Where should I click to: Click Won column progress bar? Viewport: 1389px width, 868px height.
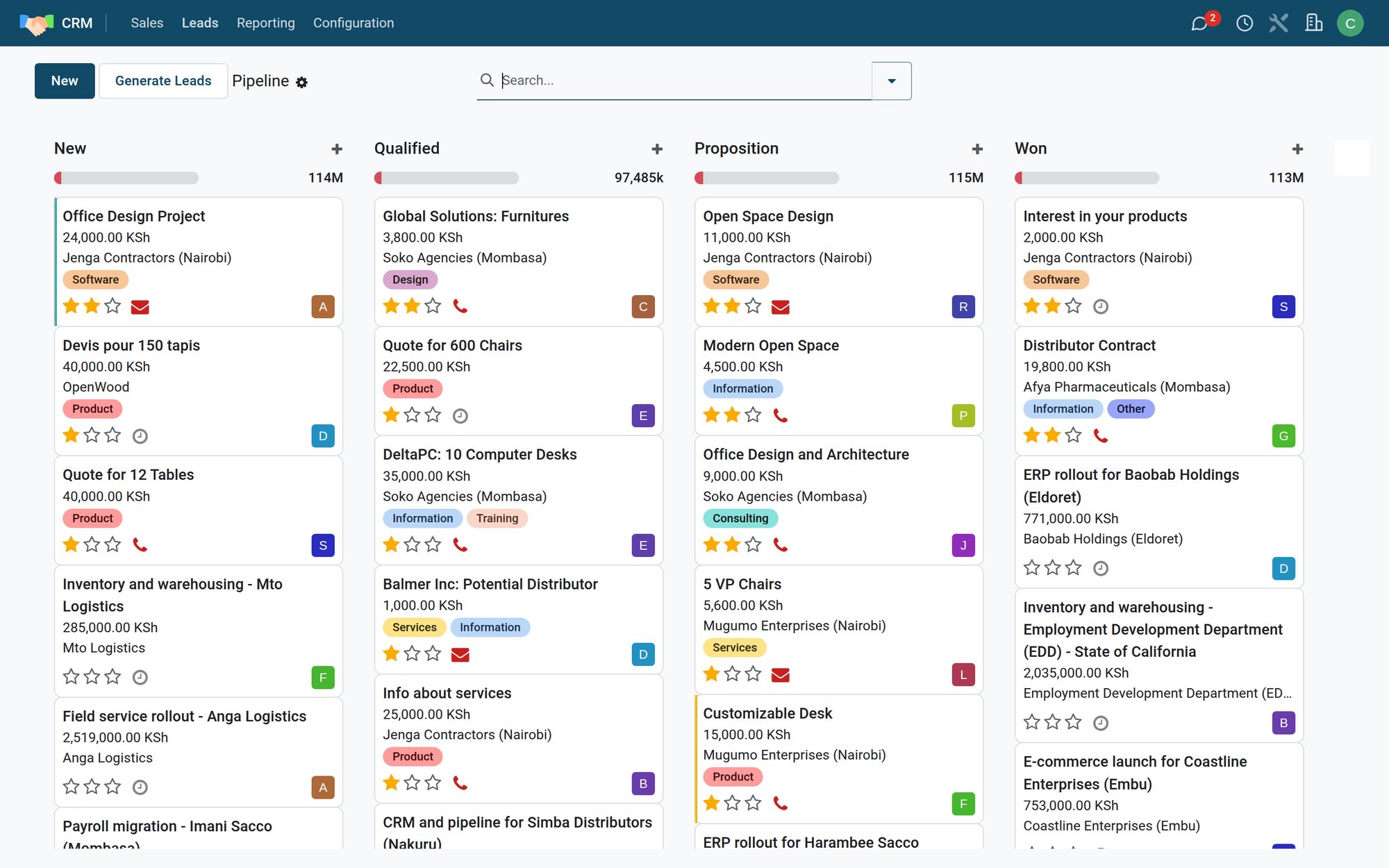1087,178
